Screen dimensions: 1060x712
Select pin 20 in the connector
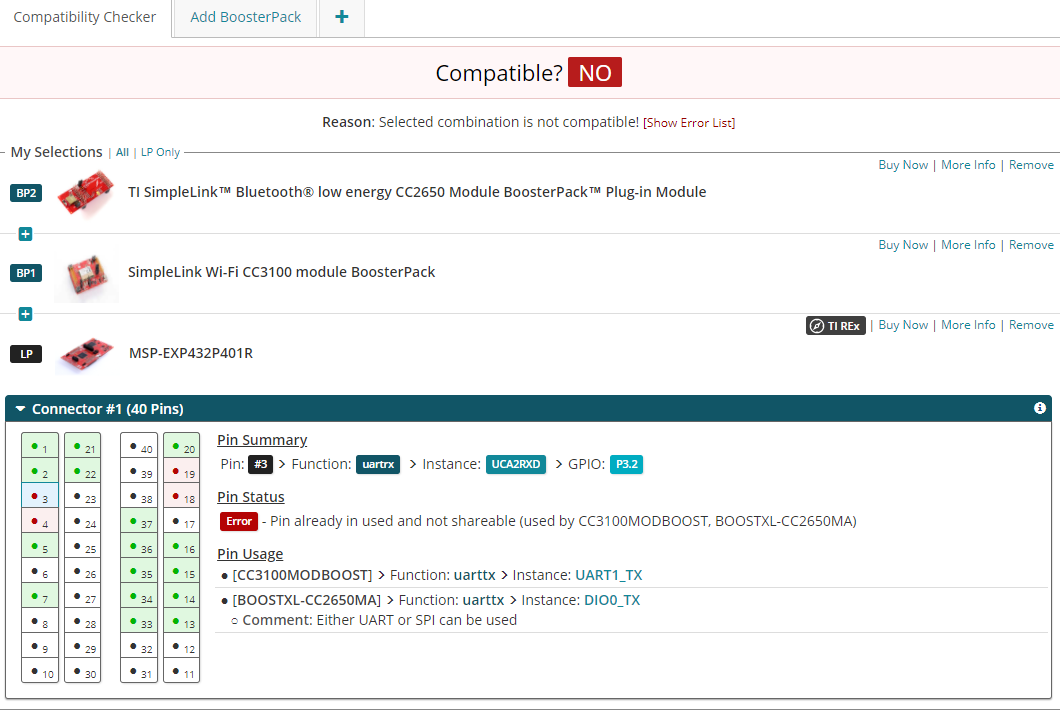[x=182, y=446]
